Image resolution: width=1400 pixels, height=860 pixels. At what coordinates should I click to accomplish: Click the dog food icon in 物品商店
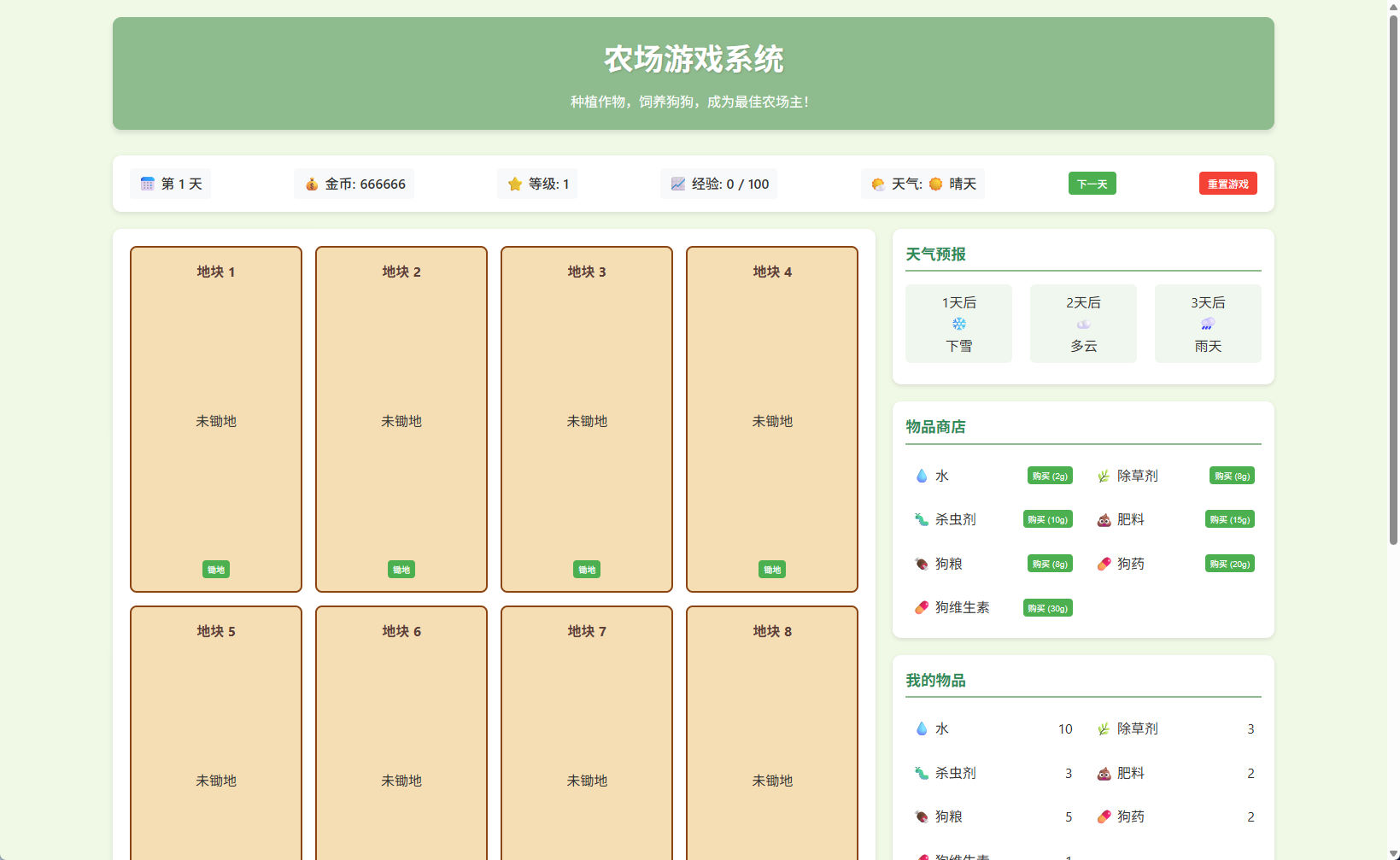point(922,564)
